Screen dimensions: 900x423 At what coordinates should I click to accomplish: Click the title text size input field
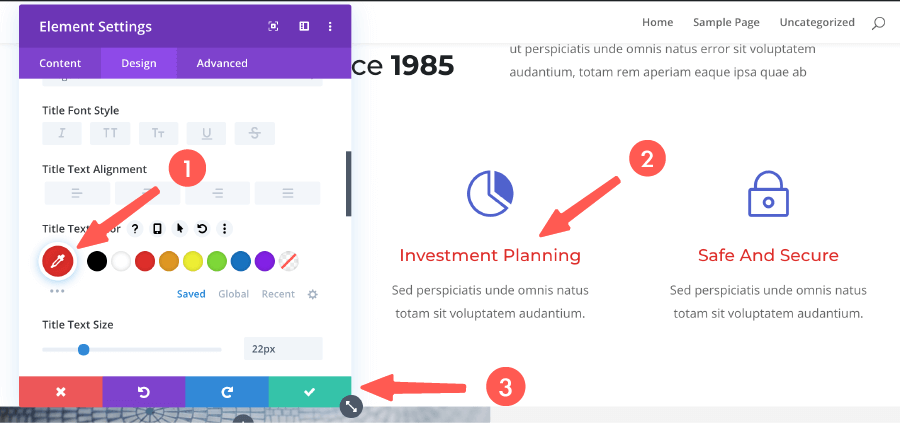(282, 349)
